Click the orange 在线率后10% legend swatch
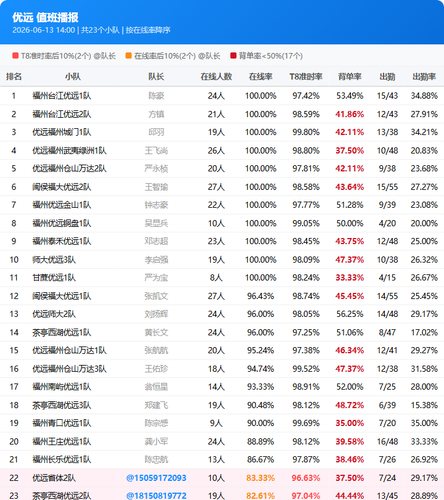Image resolution: width=444 pixels, height=500 pixels. [129, 56]
